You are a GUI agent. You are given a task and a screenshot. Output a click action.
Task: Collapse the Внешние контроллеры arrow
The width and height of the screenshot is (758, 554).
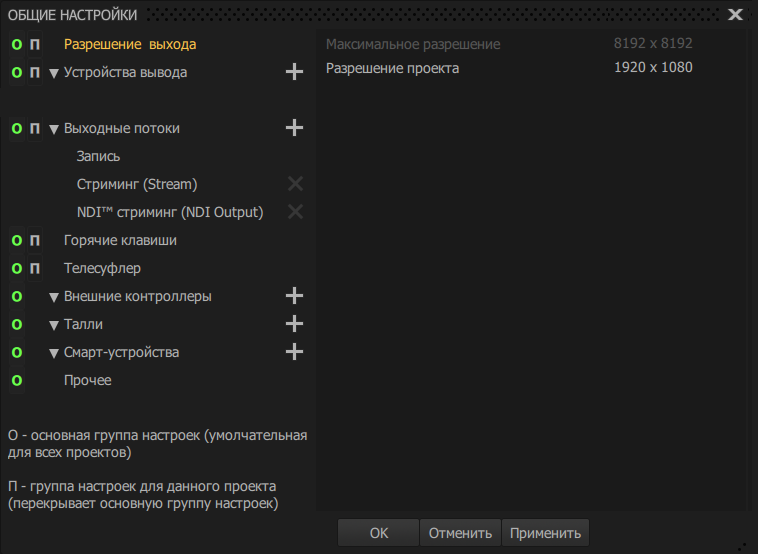(54, 297)
